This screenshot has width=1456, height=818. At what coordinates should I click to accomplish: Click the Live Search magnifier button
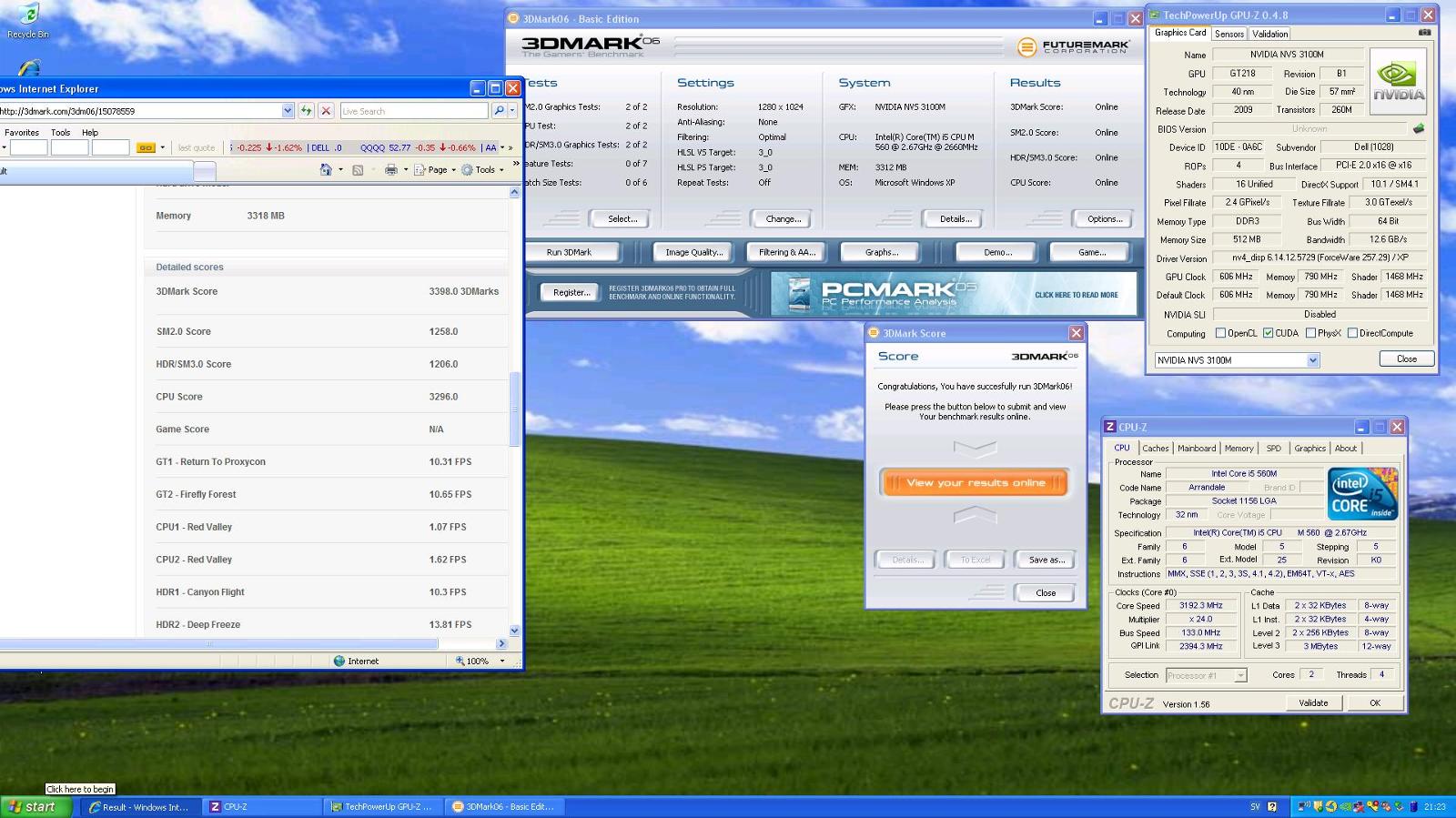(x=498, y=110)
